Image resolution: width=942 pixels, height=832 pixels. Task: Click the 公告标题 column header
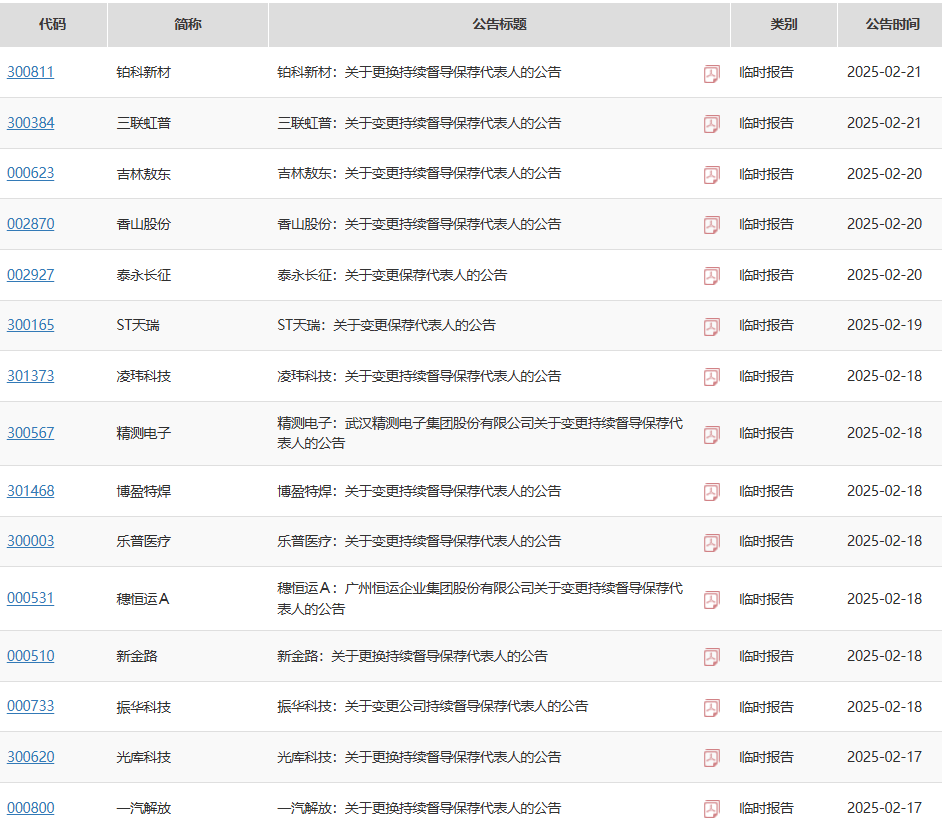click(x=499, y=24)
